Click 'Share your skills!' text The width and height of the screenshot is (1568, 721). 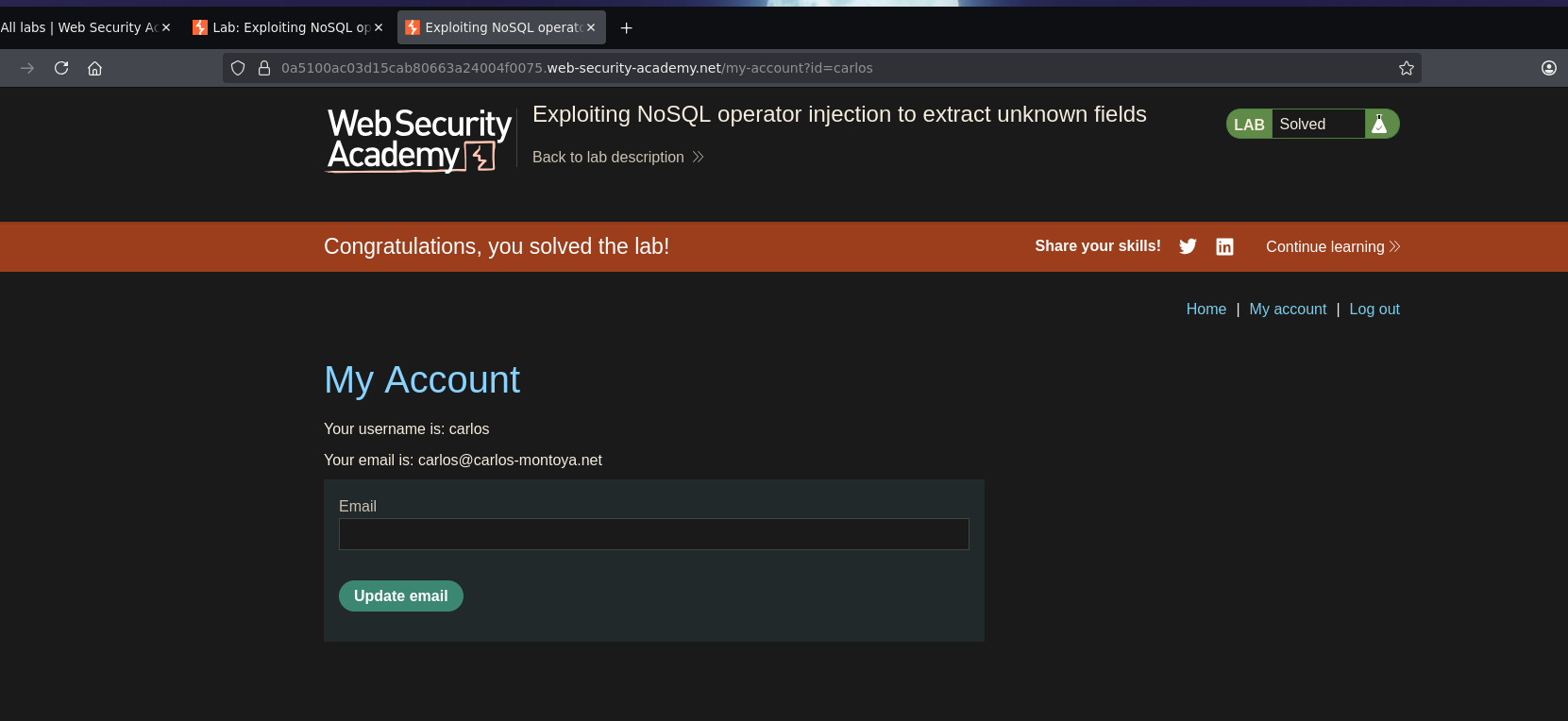coord(1098,245)
